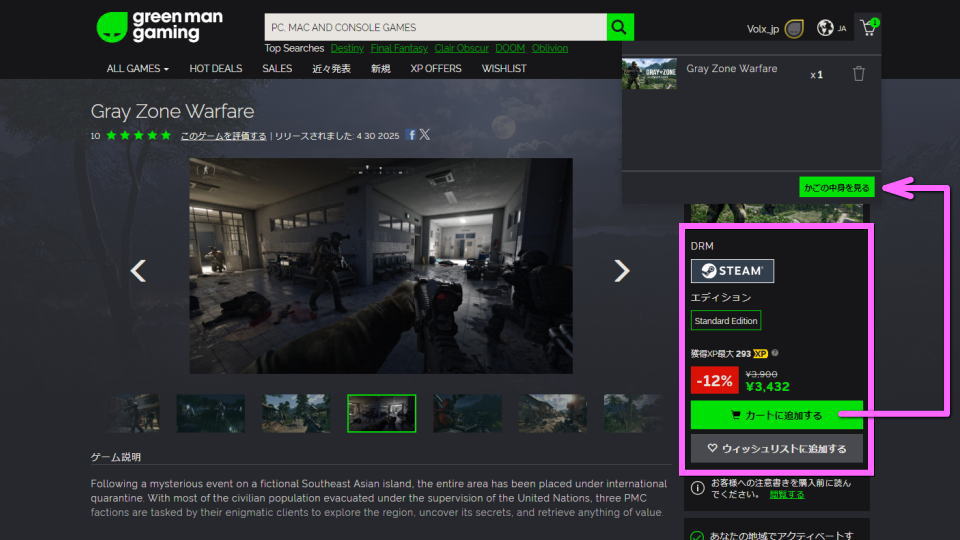Share on X icon
The height and width of the screenshot is (540, 960).
[424, 135]
